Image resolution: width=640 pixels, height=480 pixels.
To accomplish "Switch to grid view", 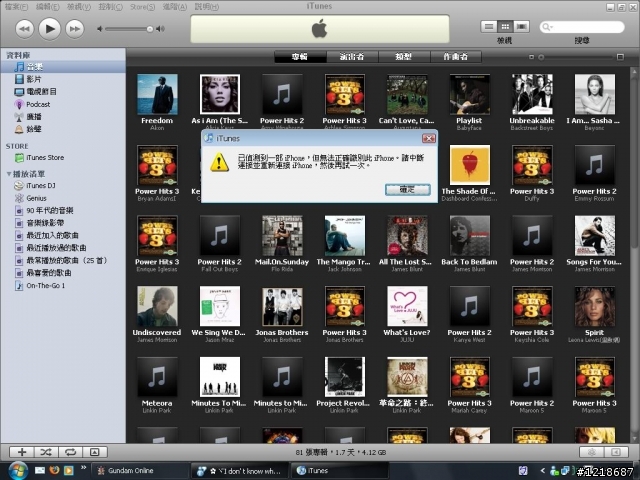I will 505,27.
